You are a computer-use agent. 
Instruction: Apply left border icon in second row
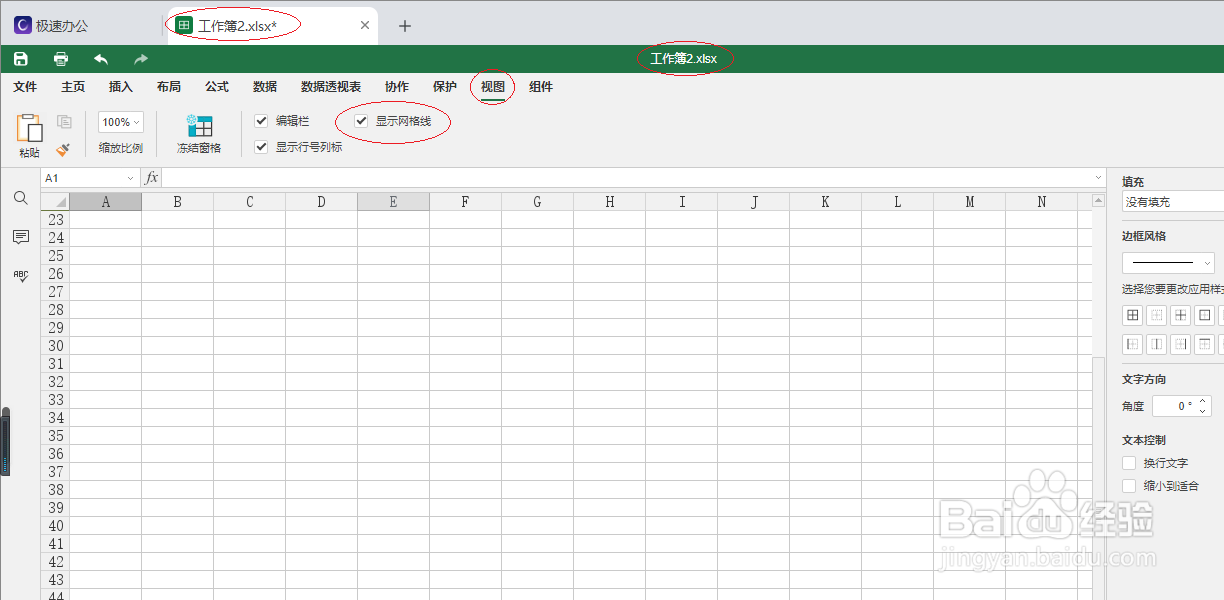[1133, 344]
